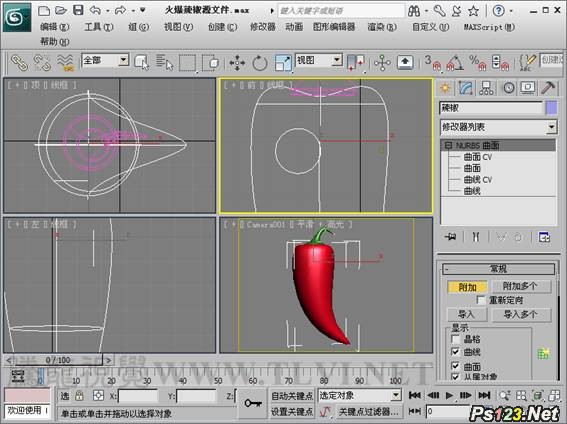The image size is (567, 424).
Task: Click Show End Result toggle icon
Action: pos(476,237)
